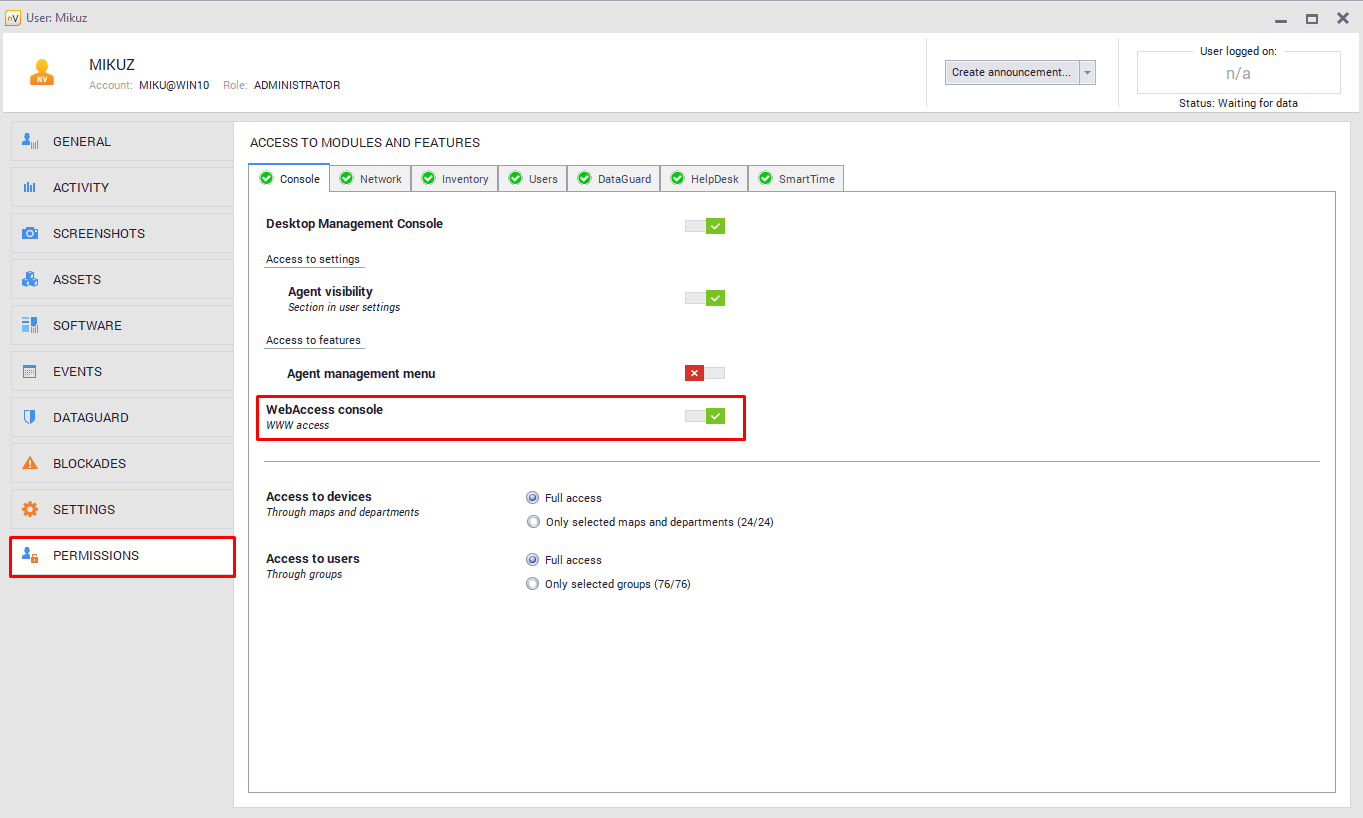The image size is (1363, 818).
Task: Switch to the Network tab
Action: point(371,179)
